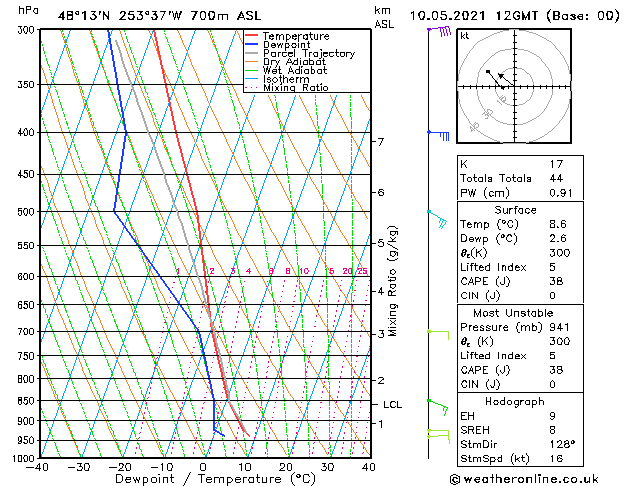Click the storm motion arrow on the hodograph
Screen dimensions: 629x486
coord(505,79)
